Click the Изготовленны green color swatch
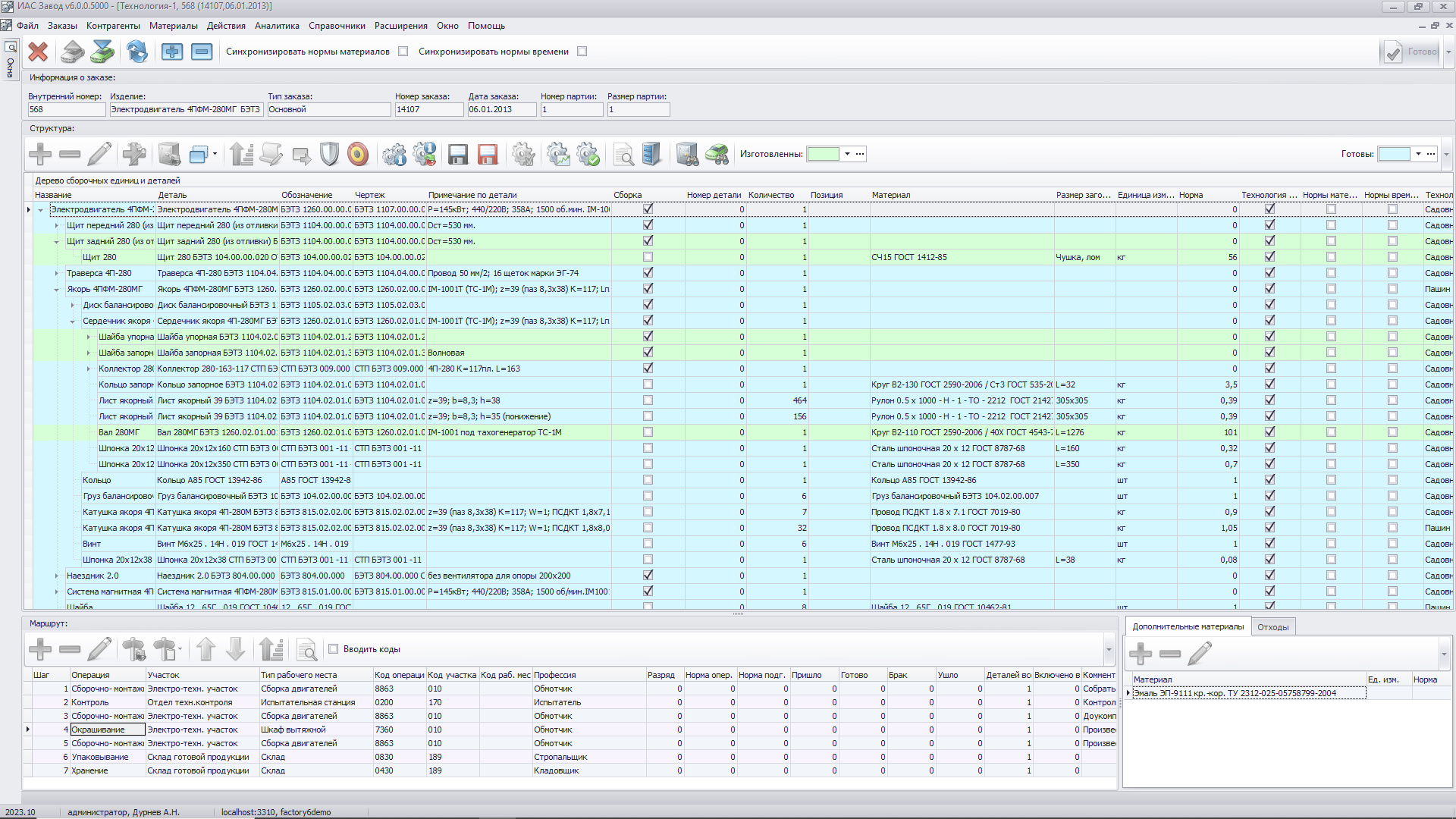1456x819 pixels. click(823, 154)
